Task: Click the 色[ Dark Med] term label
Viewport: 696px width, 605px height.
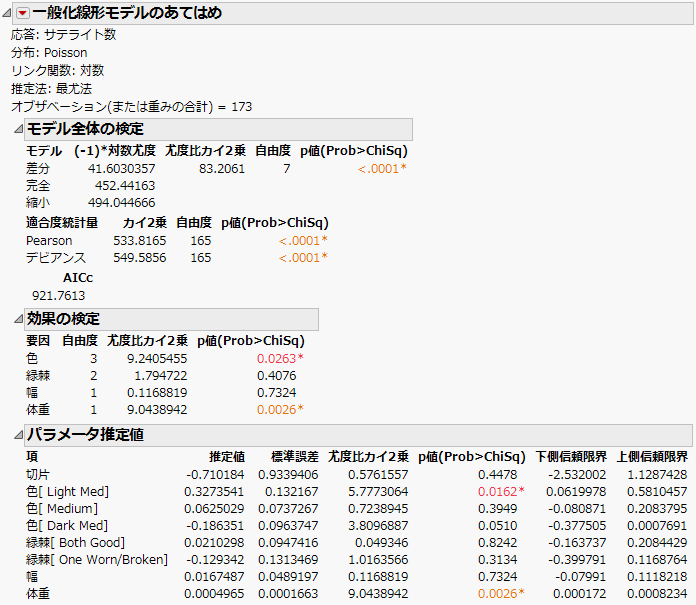Action: [67, 526]
